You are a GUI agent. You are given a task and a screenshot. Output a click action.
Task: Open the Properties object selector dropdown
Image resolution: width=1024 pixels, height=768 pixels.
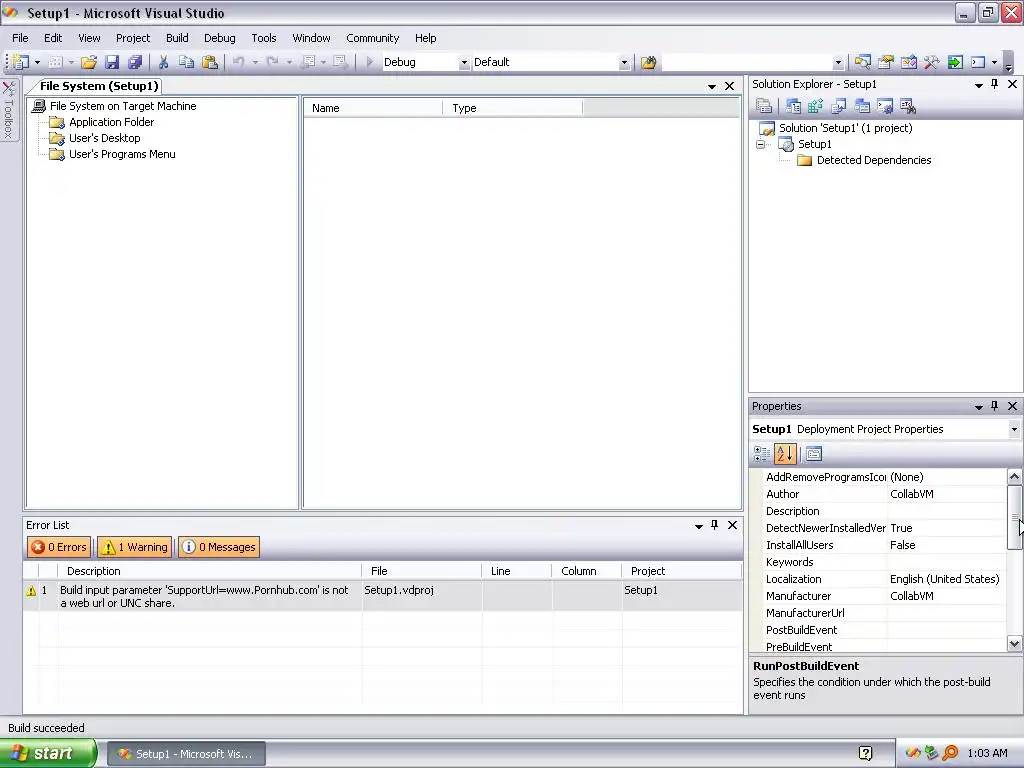[1014, 429]
